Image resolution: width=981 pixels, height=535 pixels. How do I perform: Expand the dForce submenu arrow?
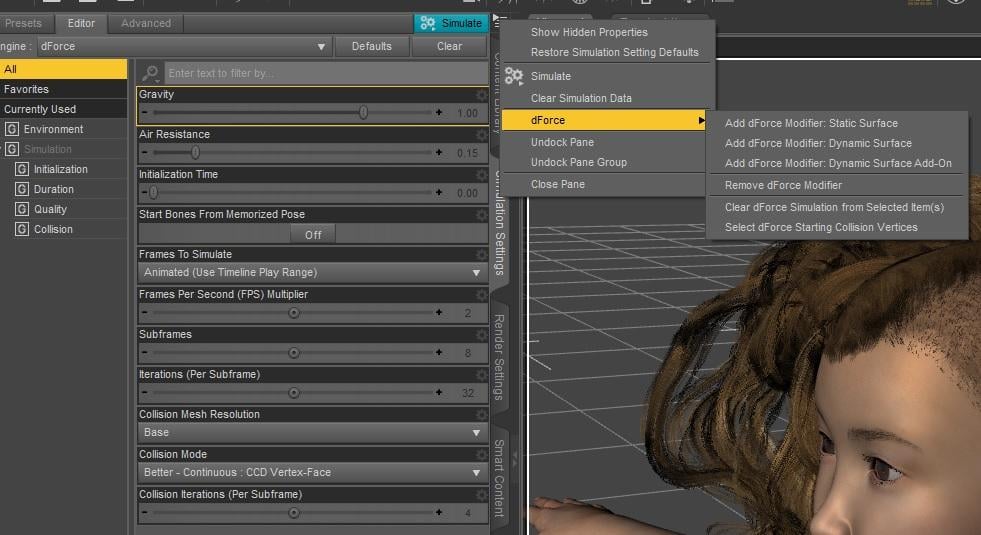701,120
